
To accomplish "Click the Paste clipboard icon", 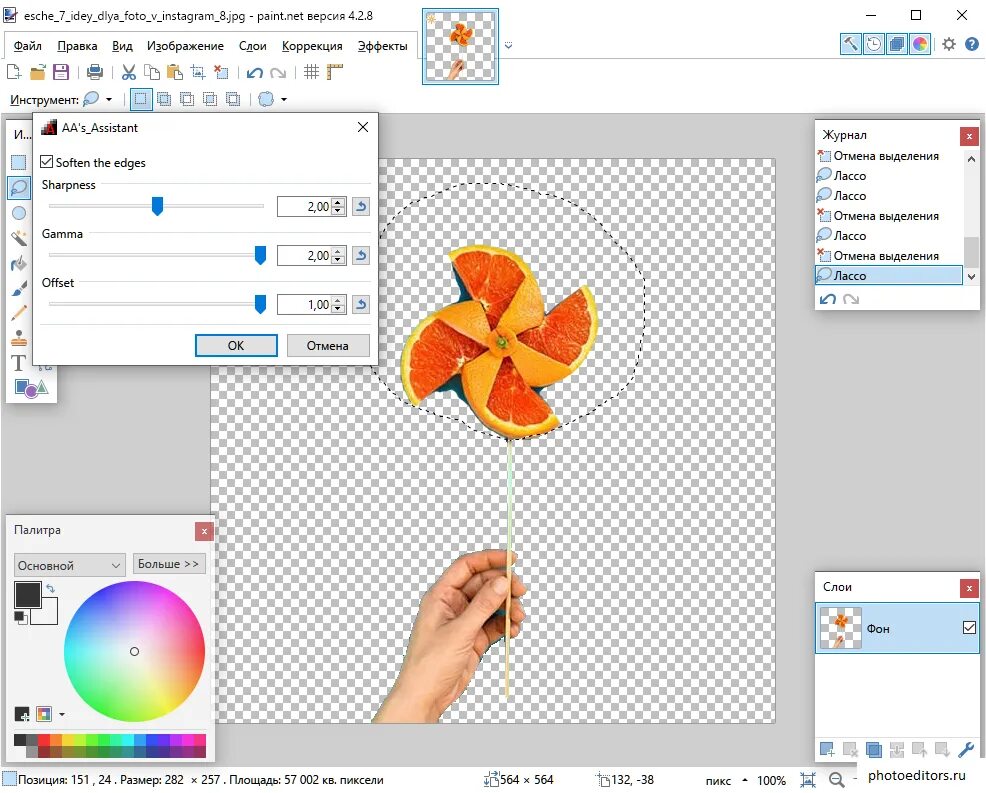I will point(175,72).
